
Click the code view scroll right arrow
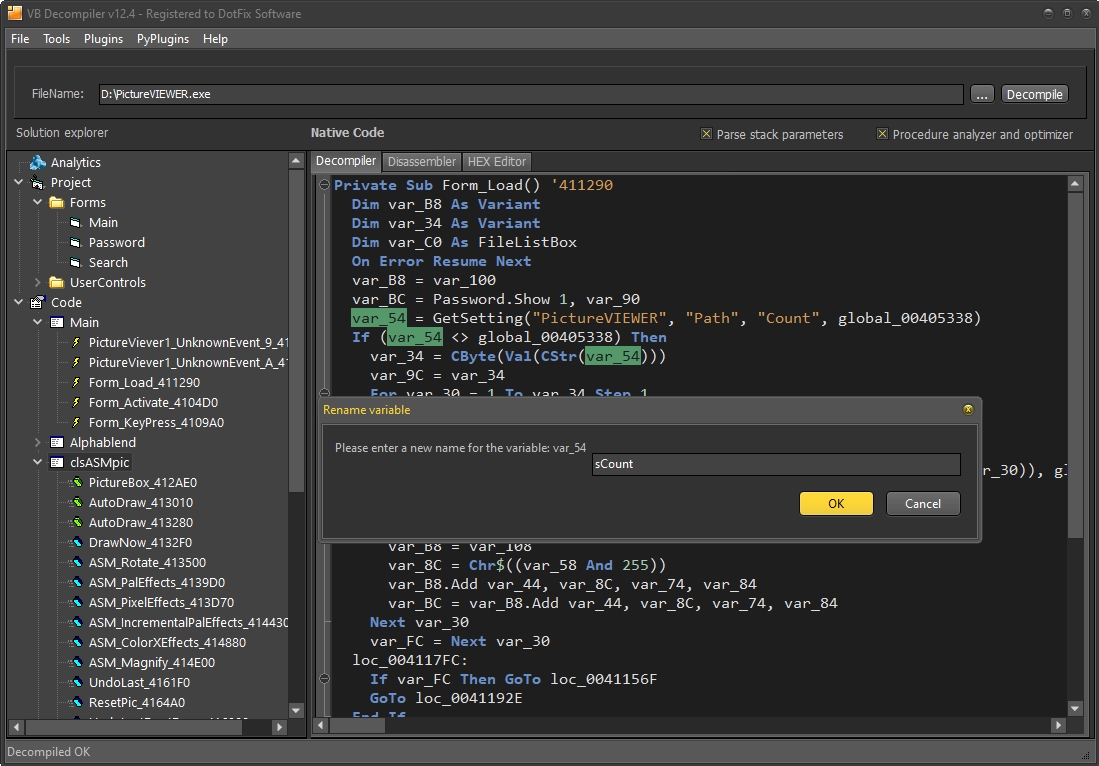(1058, 725)
